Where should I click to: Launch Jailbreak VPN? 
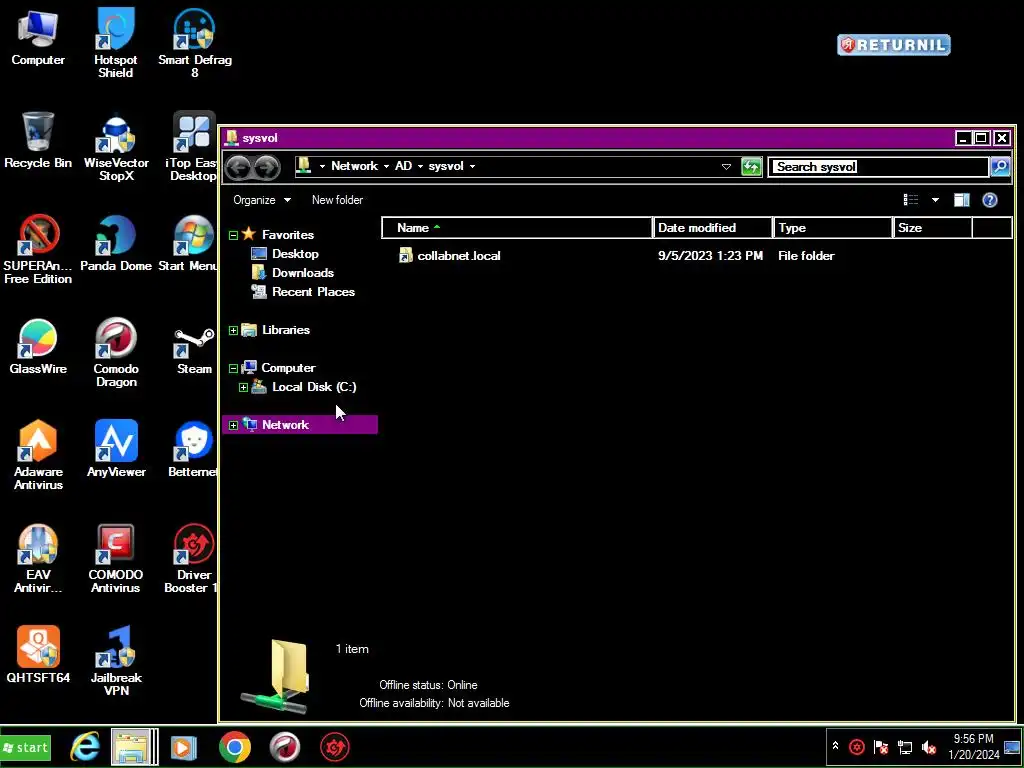coord(116,662)
